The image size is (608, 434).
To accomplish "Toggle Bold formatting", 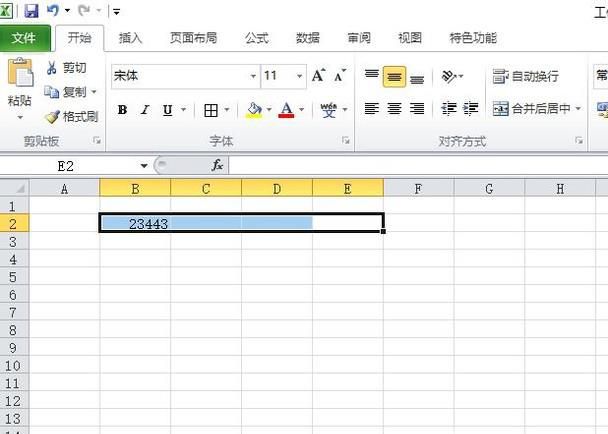I will (123, 110).
